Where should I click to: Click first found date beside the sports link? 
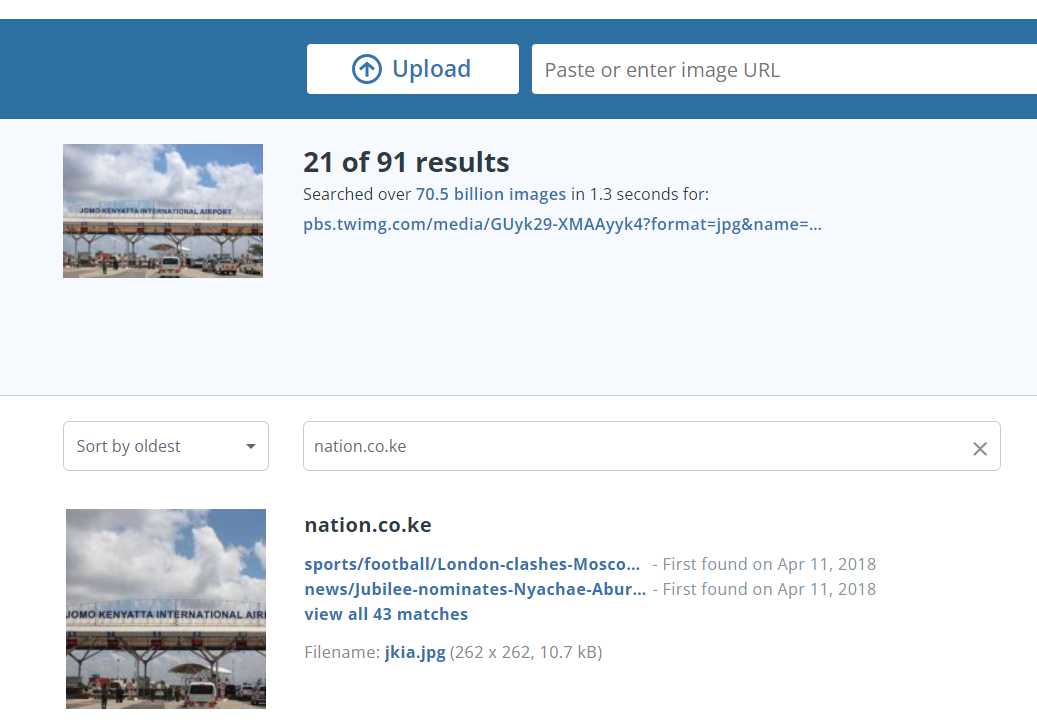coord(768,564)
